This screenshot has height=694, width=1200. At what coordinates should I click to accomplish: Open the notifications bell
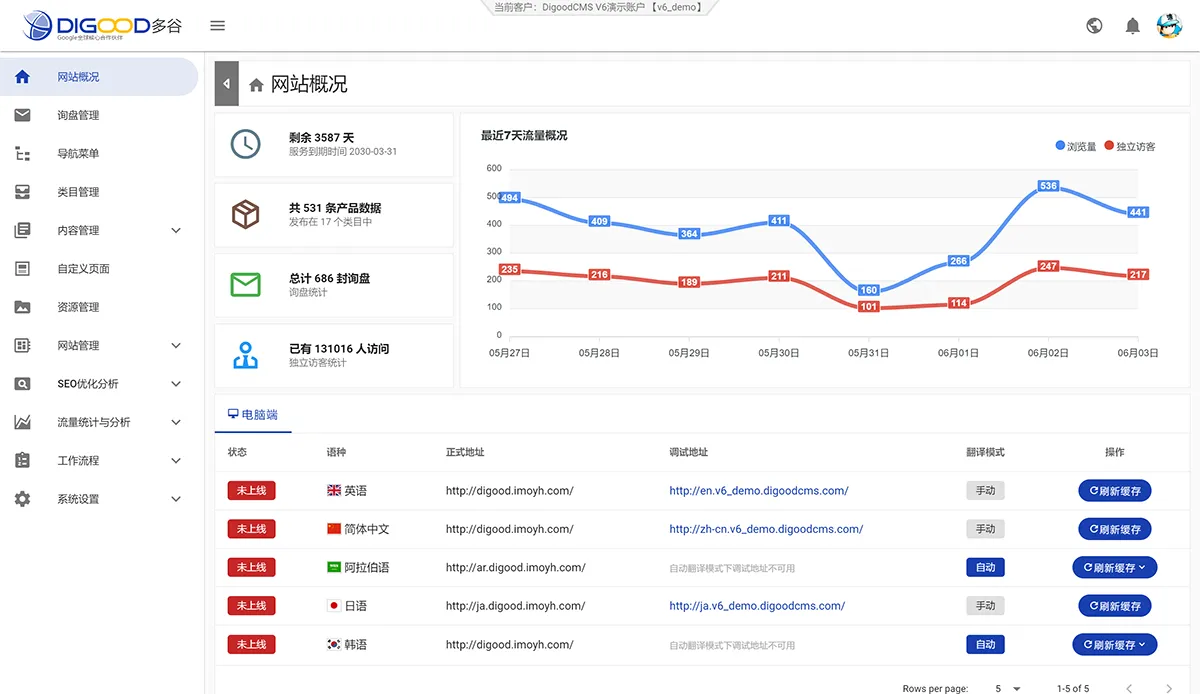1132,26
